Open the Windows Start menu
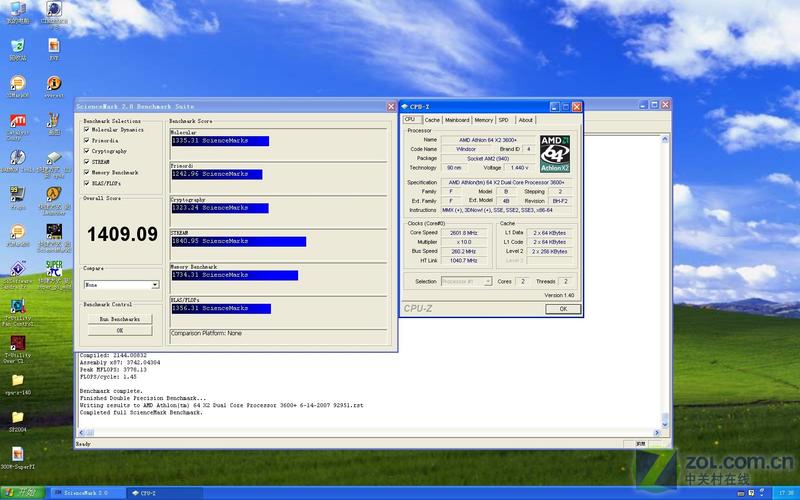The image size is (800, 500). [x=22, y=493]
